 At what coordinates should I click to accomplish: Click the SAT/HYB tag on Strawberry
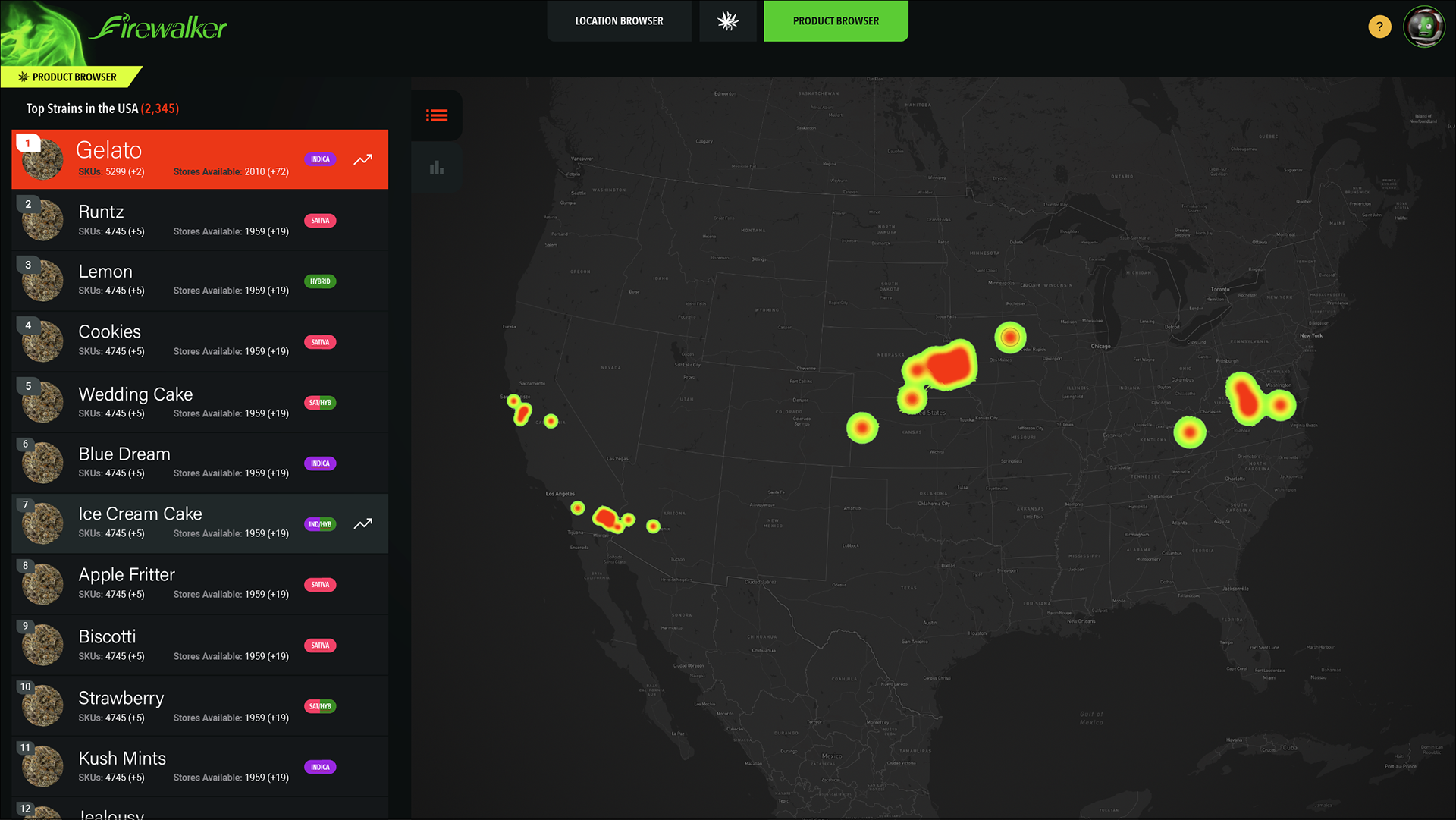320,706
